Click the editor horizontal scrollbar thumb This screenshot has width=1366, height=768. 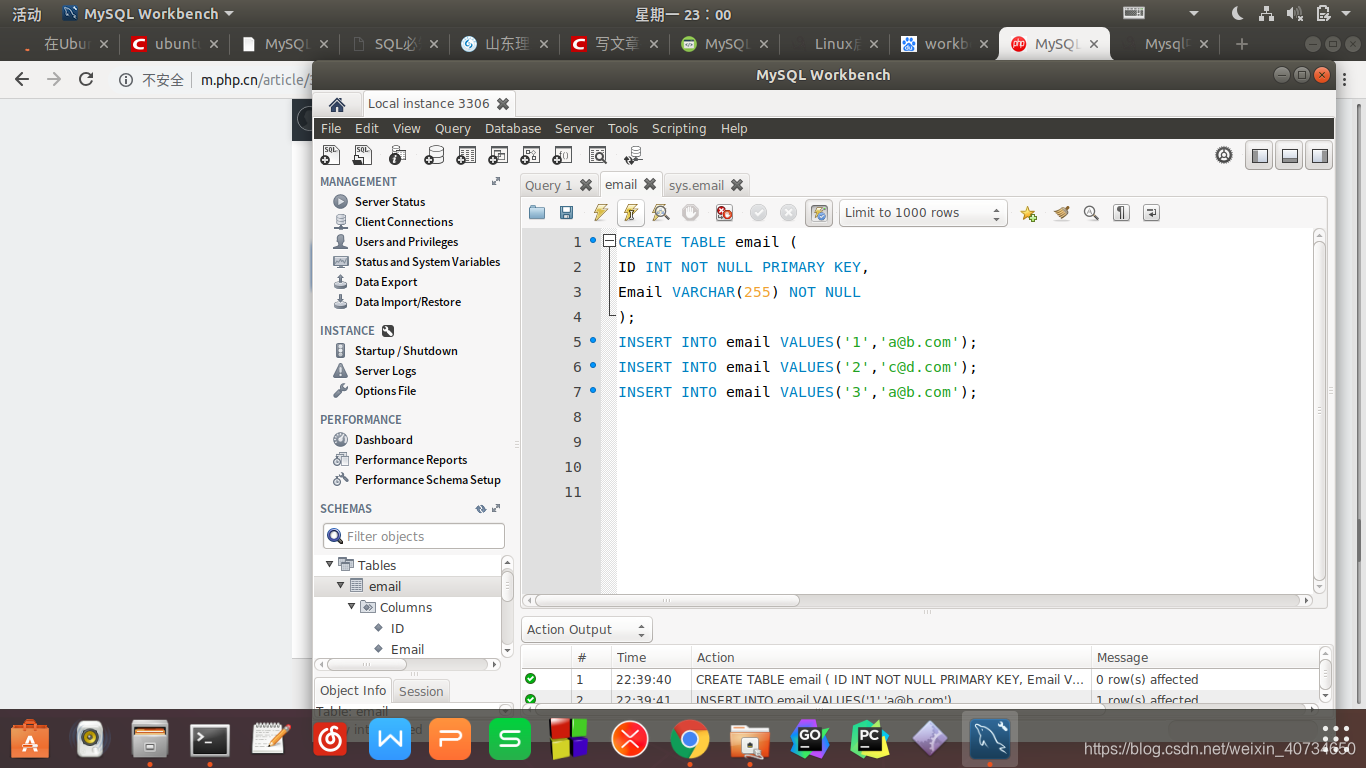[668, 601]
